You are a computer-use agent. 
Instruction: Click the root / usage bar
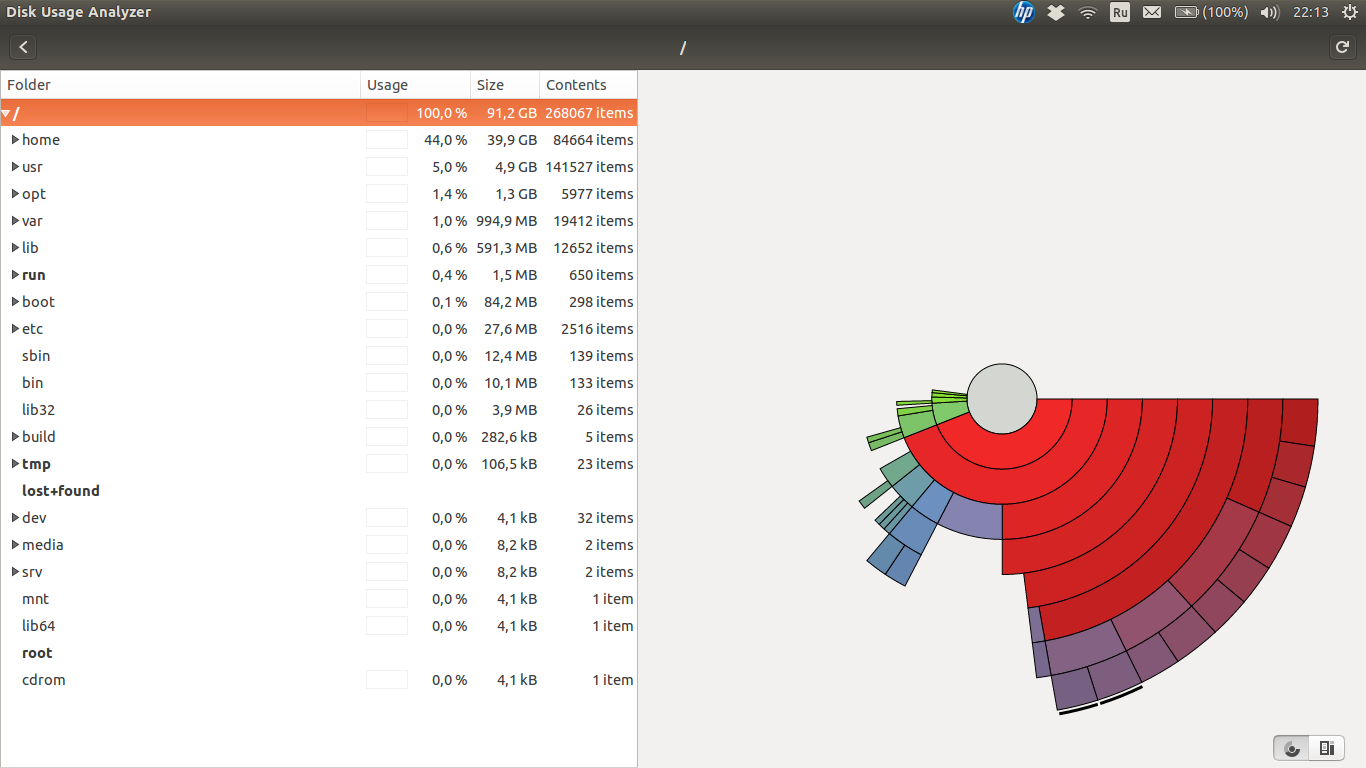[387, 113]
